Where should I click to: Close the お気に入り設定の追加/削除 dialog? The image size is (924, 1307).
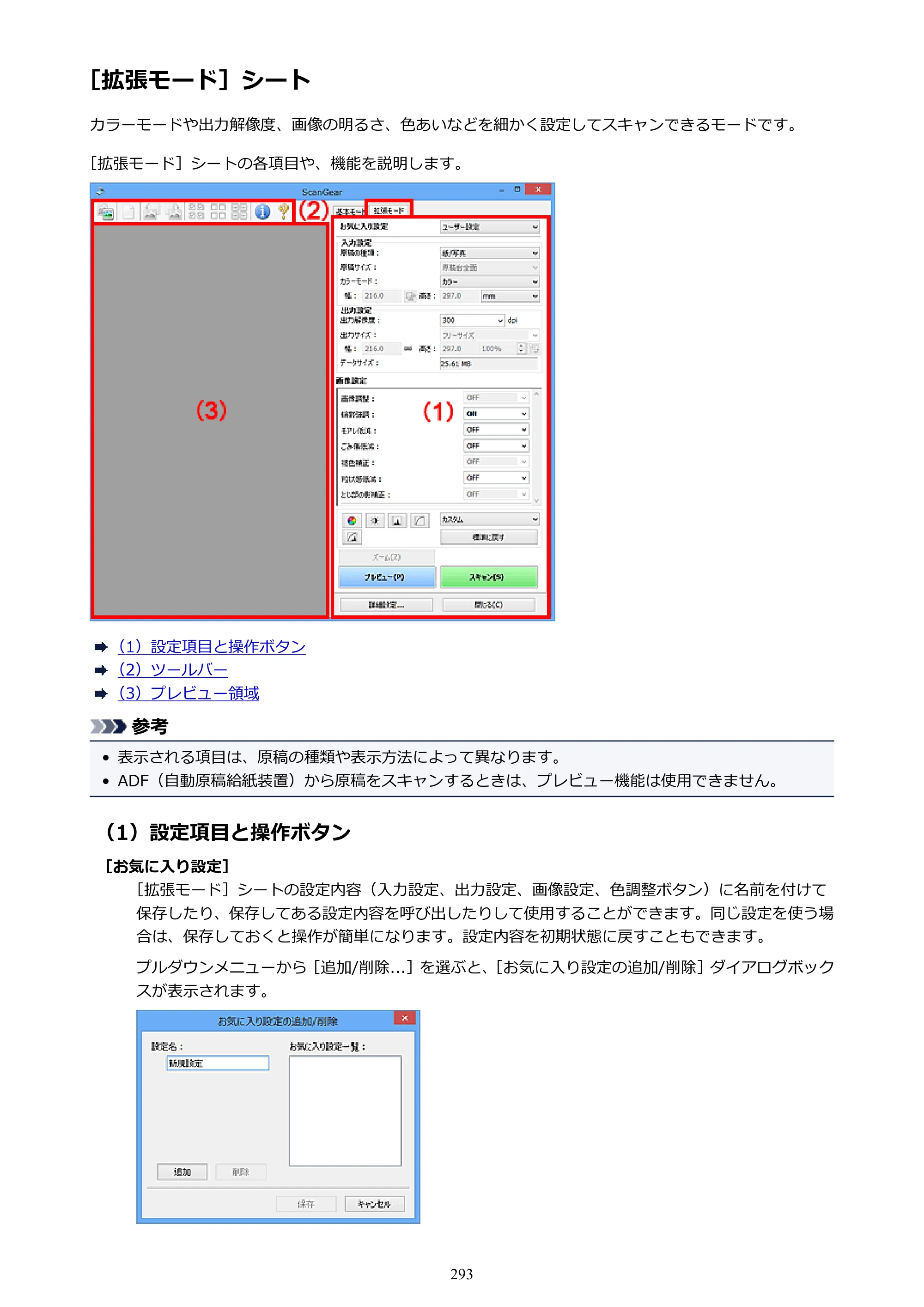click(x=405, y=1018)
